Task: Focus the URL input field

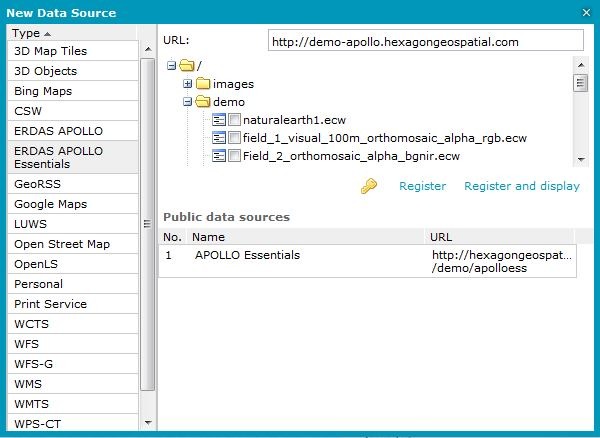Action: 426,40
